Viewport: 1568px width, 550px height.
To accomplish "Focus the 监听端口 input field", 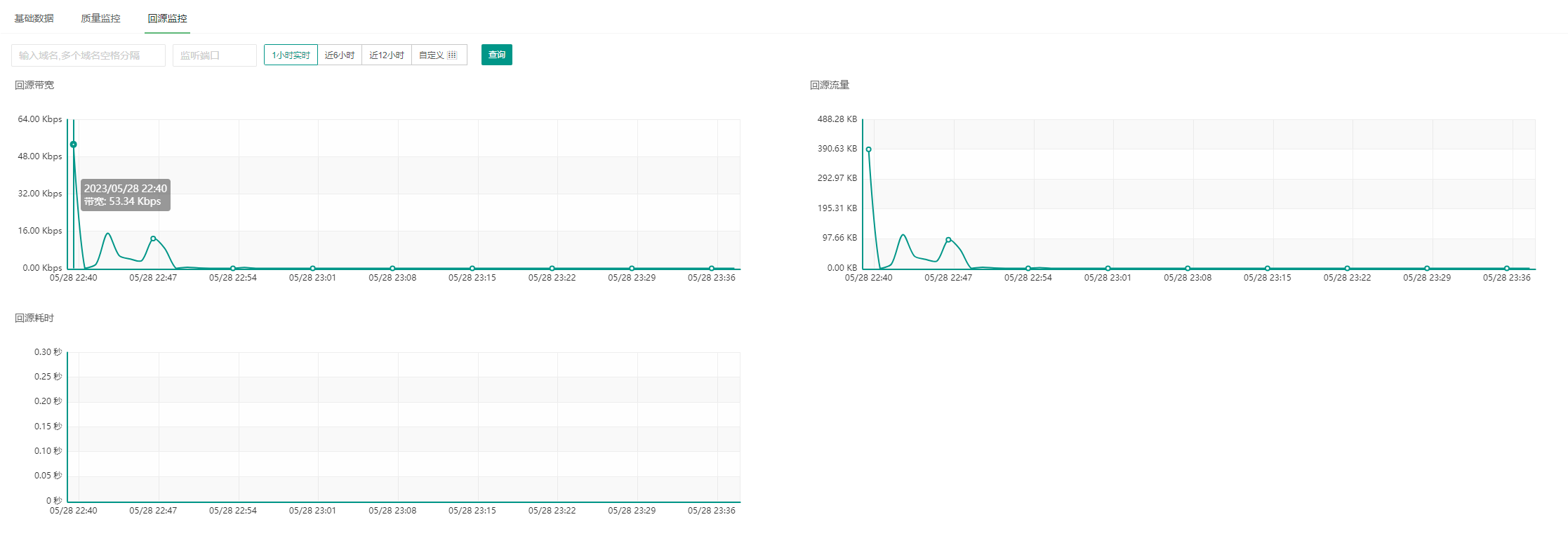I will pos(215,55).
